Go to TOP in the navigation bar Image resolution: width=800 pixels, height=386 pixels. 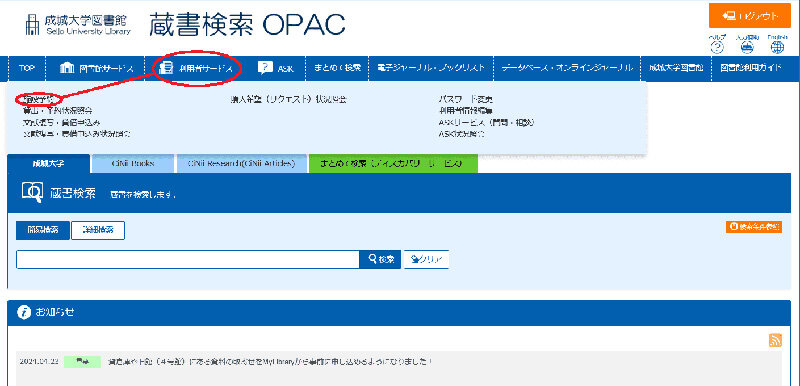27,68
